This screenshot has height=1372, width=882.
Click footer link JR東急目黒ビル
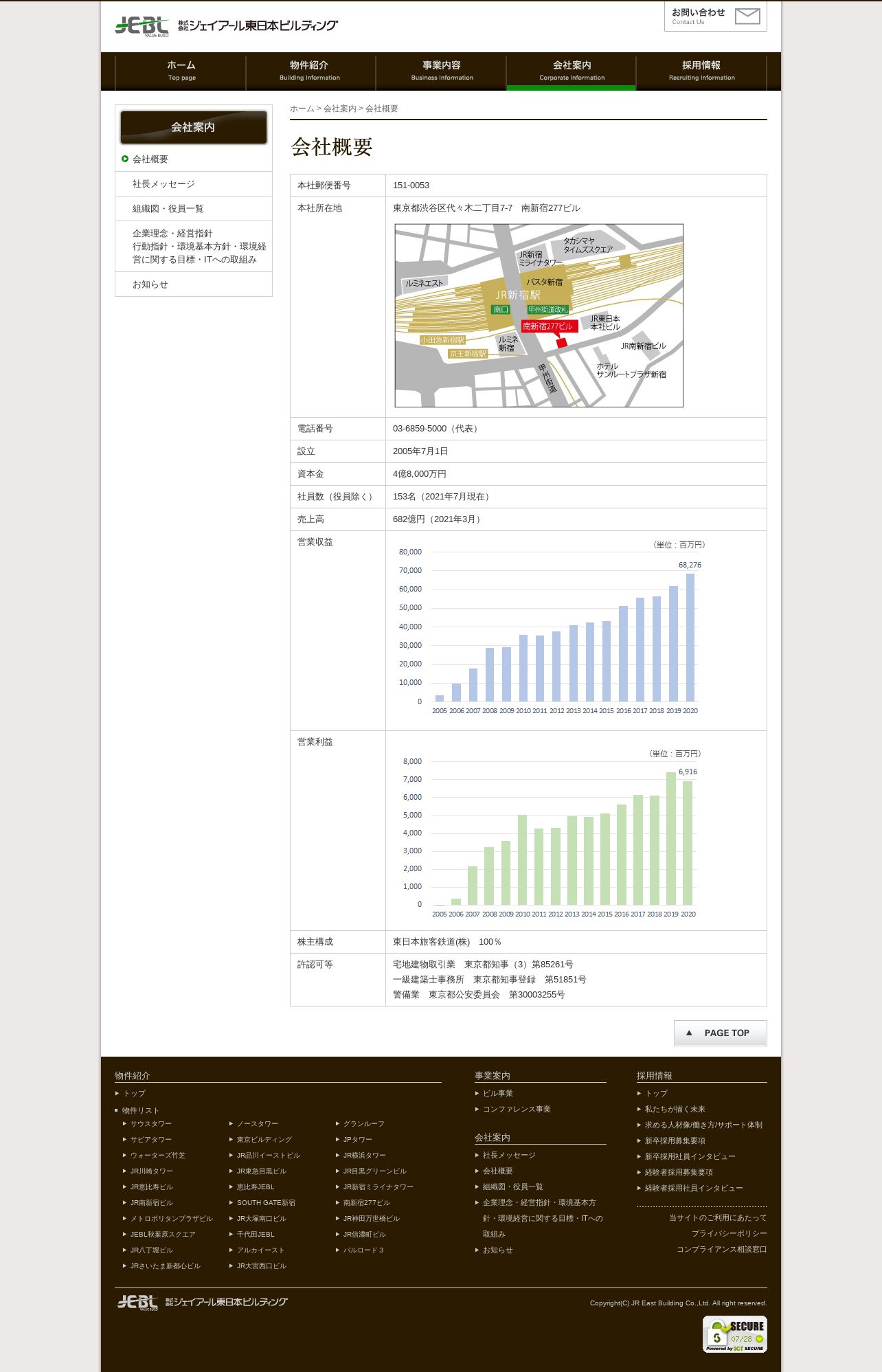[x=262, y=1171]
